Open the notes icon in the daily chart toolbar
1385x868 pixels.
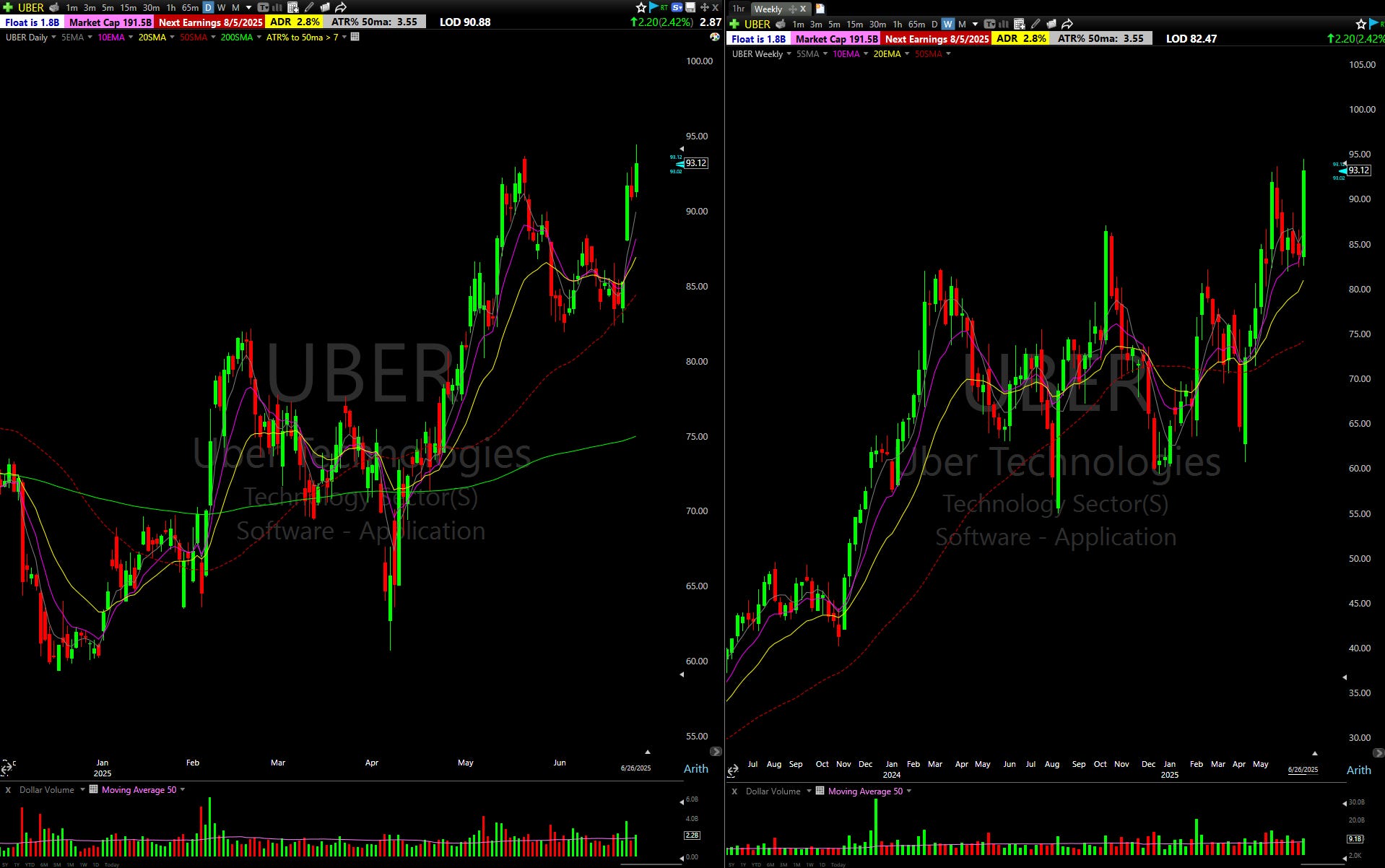pyautogui.click(x=325, y=7)
